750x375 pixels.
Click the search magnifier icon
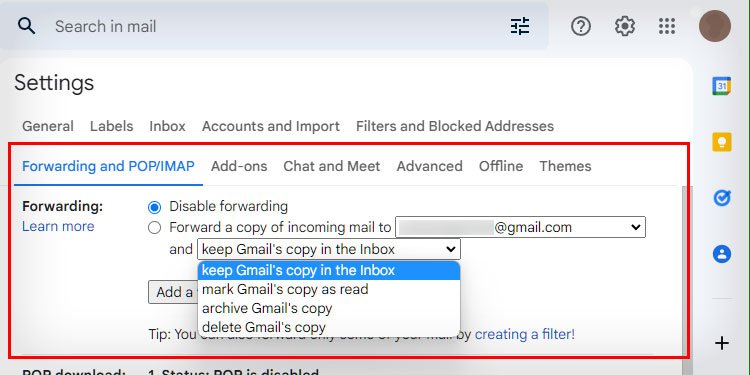tap(26, 26)
